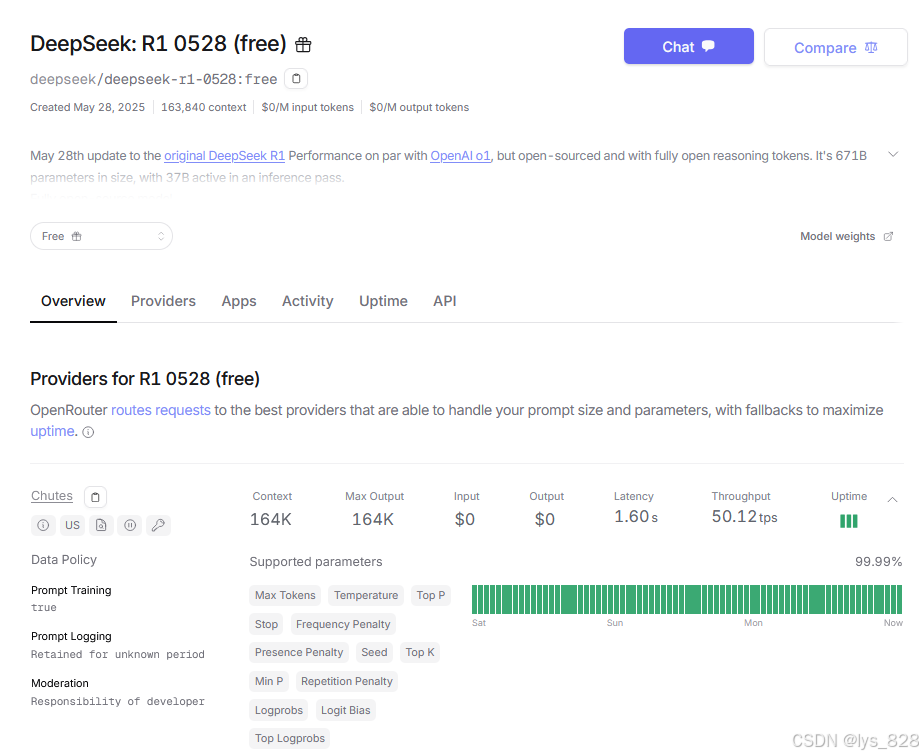Click the Frequency Penalty parameter tag
This screenshot has width=923, height=756.
click(x=343, y=624)
